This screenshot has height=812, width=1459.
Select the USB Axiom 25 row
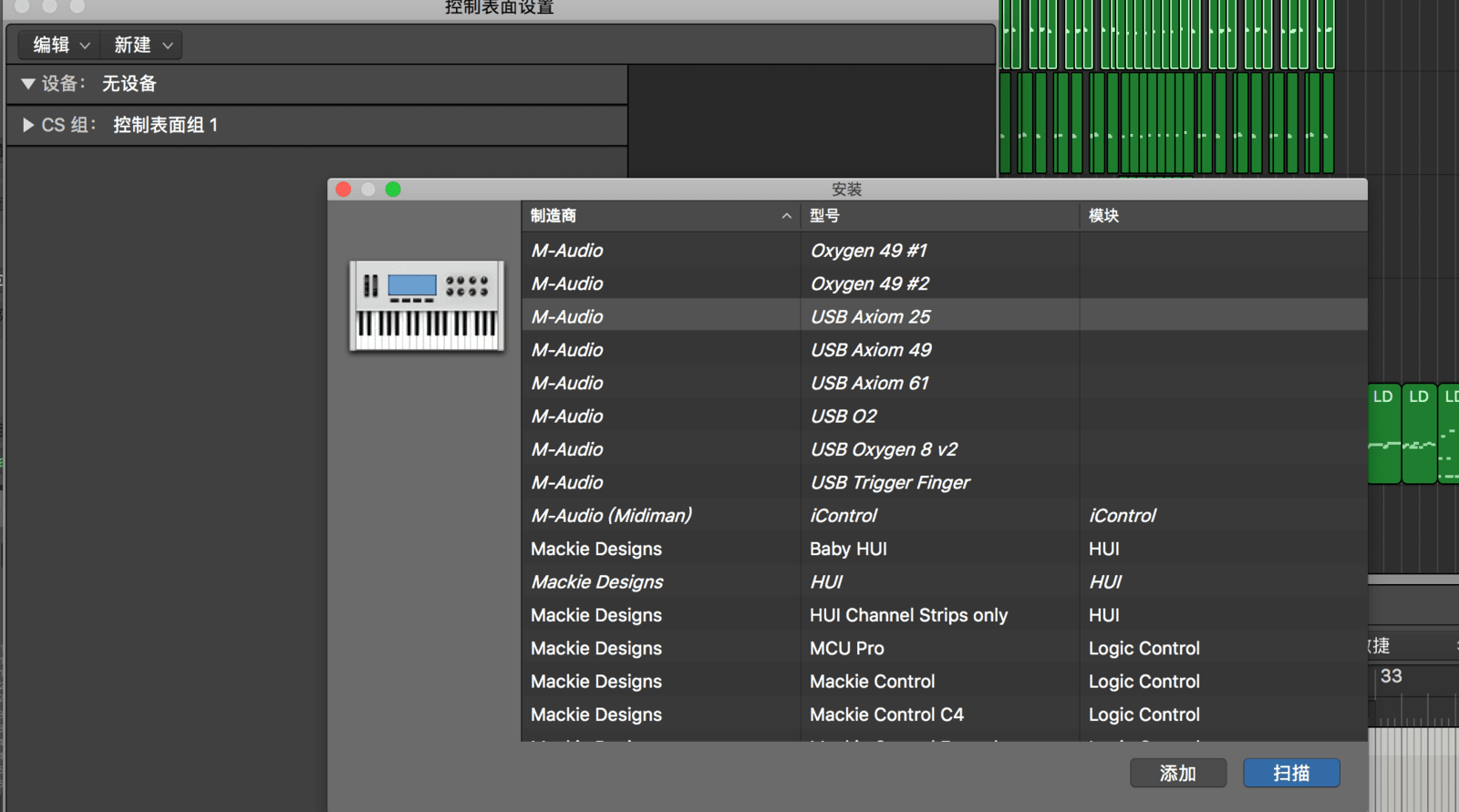coord(944,317)
